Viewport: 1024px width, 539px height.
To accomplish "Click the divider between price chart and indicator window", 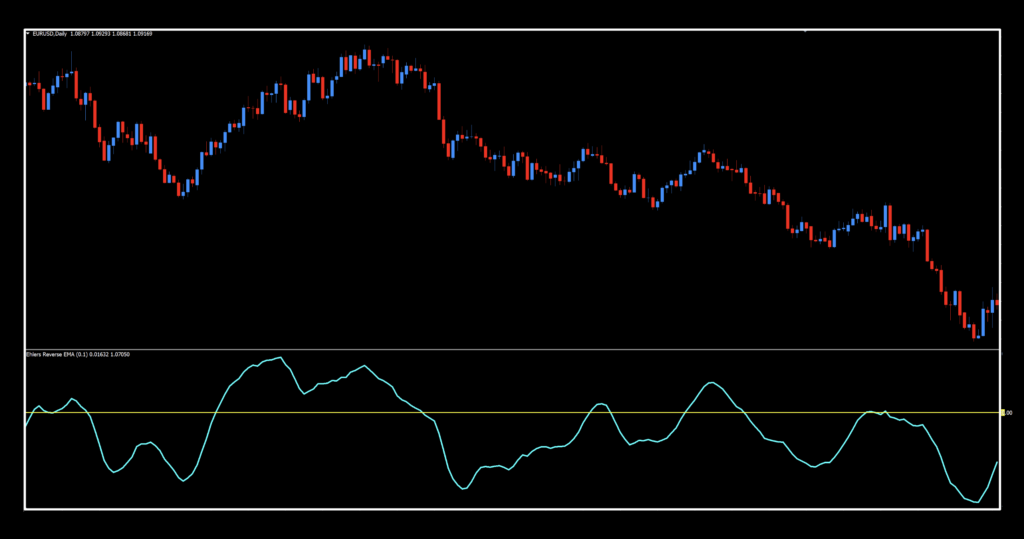I will [500, 349].
